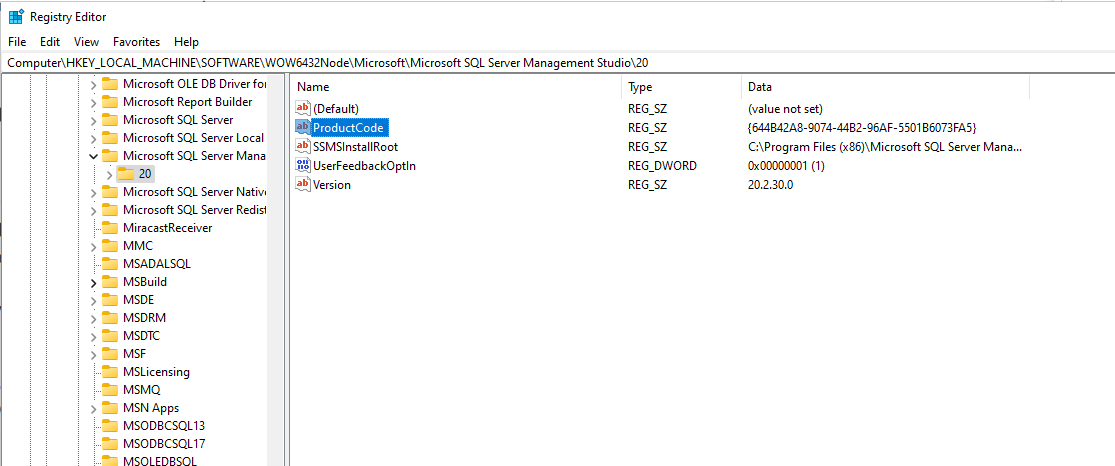Expand the Microsoft SQL Server Local key
Image resolution: width=1115 pixels, height=466 pixels.
93,137
